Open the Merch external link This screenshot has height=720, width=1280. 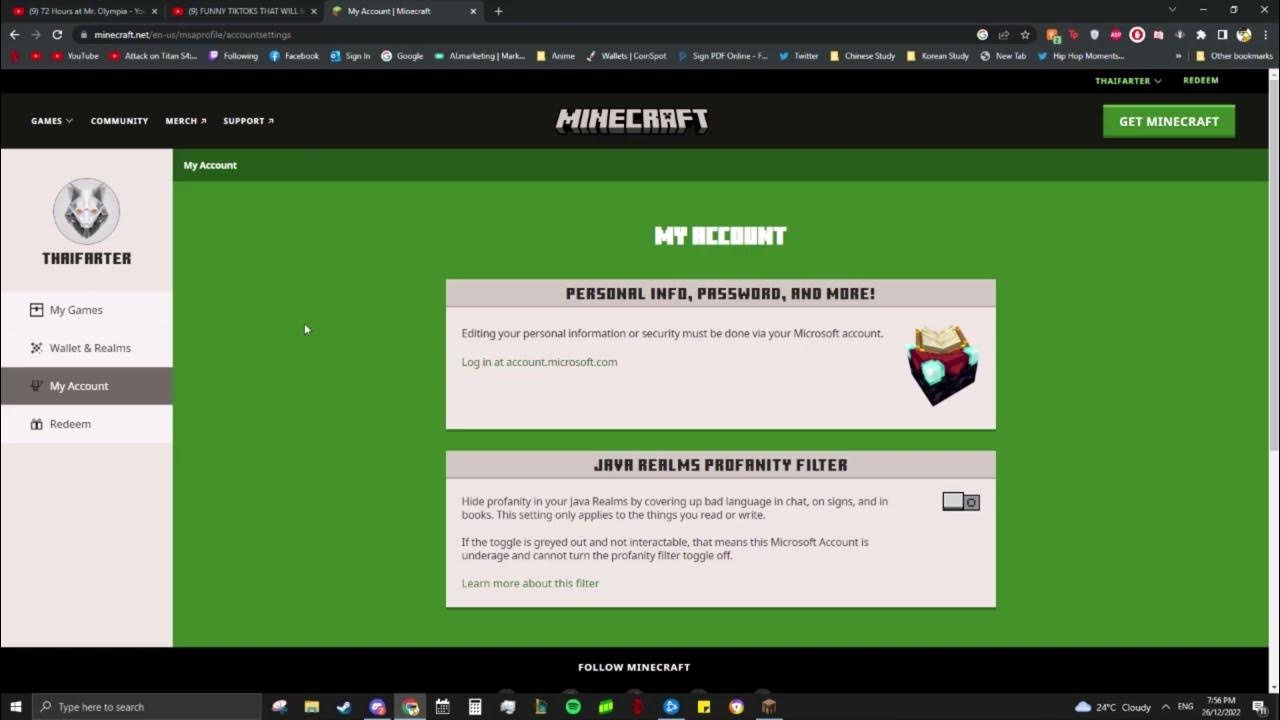tap(186, 121)
